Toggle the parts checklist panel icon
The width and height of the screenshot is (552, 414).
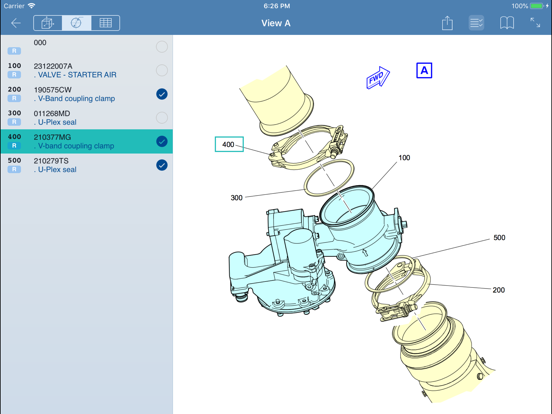476,23
